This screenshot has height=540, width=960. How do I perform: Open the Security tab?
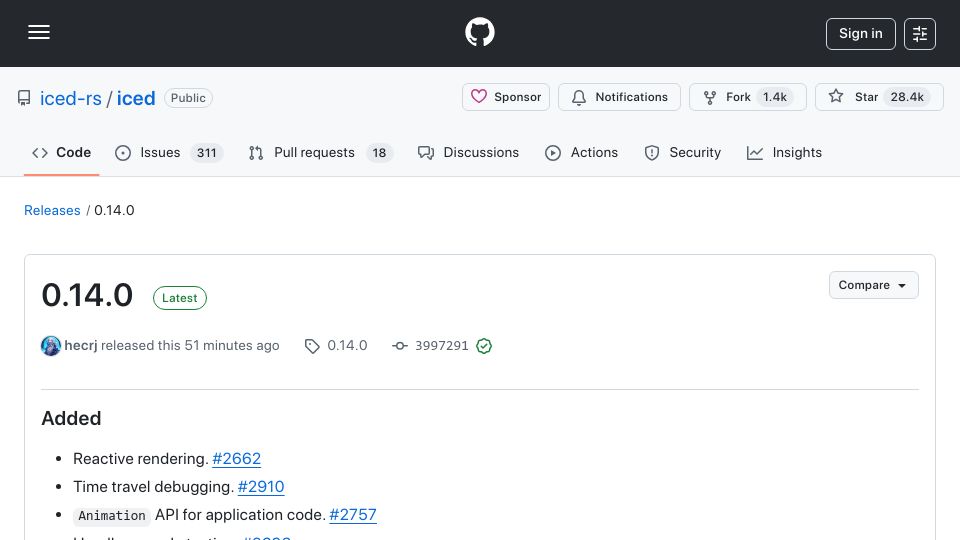coord(683,152)
